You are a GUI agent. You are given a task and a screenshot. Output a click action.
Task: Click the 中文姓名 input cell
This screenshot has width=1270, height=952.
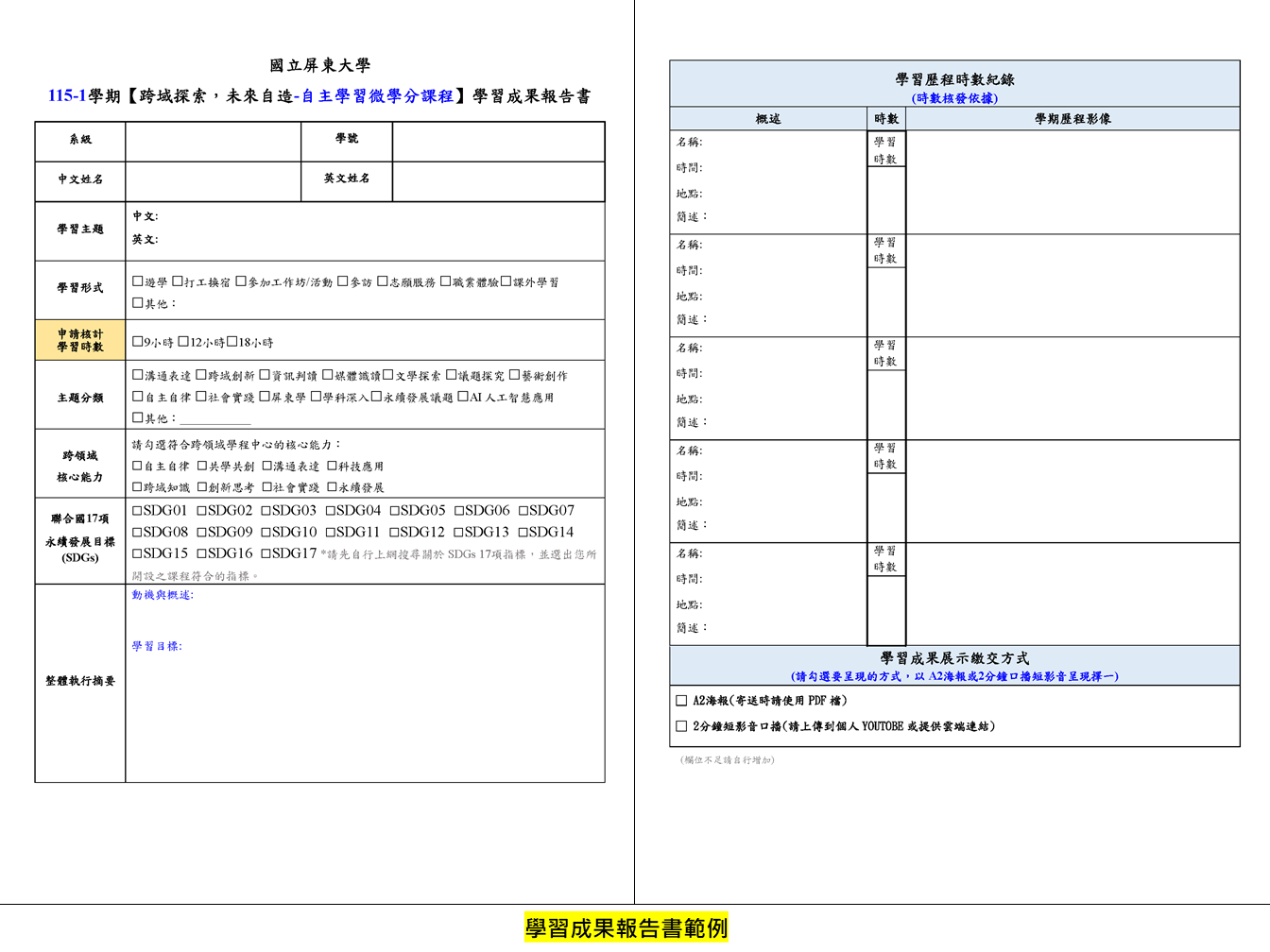pyautogui.click(x=214, y=181)
